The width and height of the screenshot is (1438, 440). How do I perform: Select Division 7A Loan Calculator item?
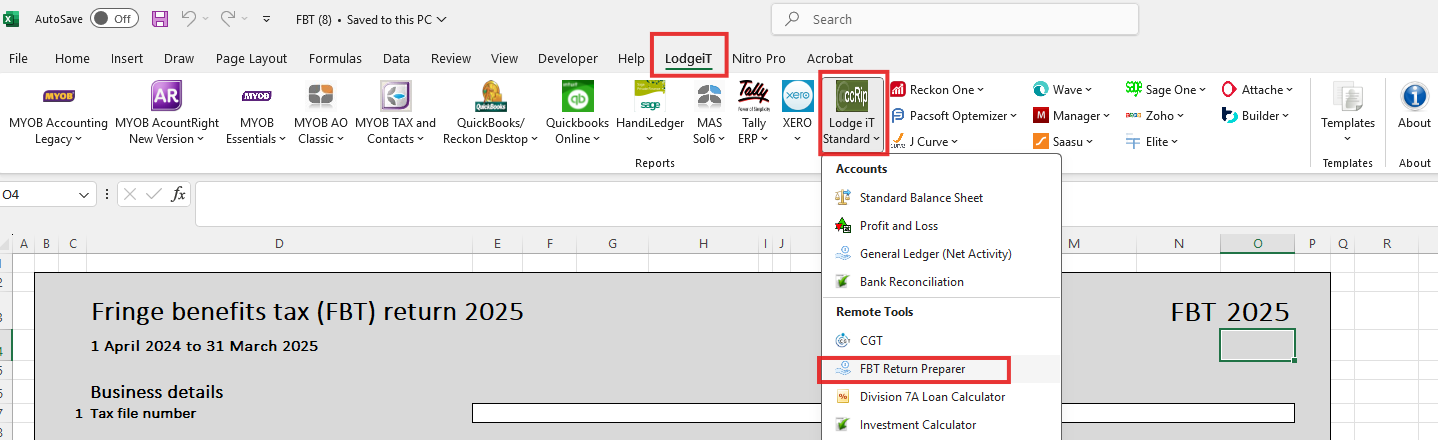[941, 397]
